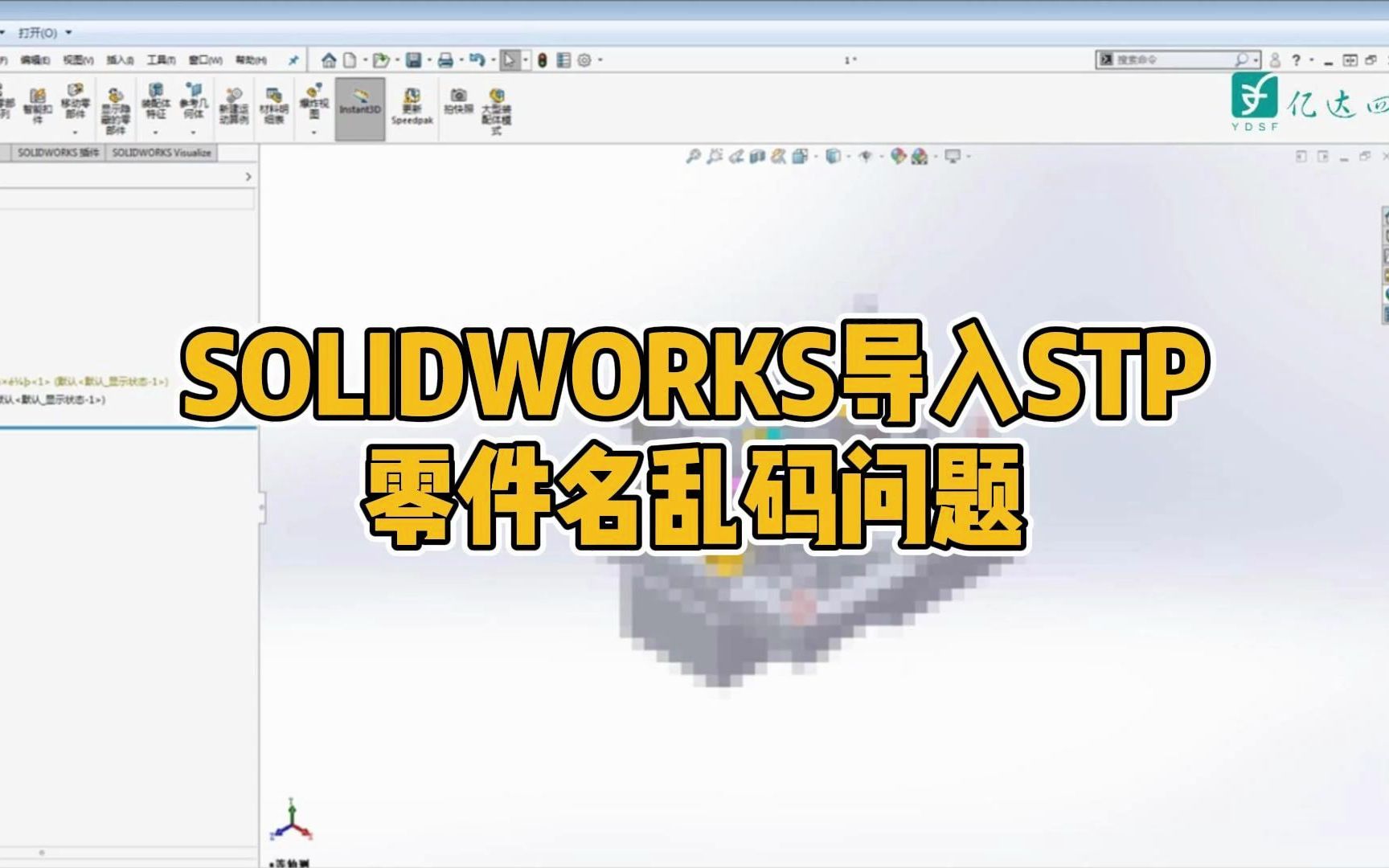Click the Hide/Show Items icon
1389x868 pixels.
click(866, 157)
